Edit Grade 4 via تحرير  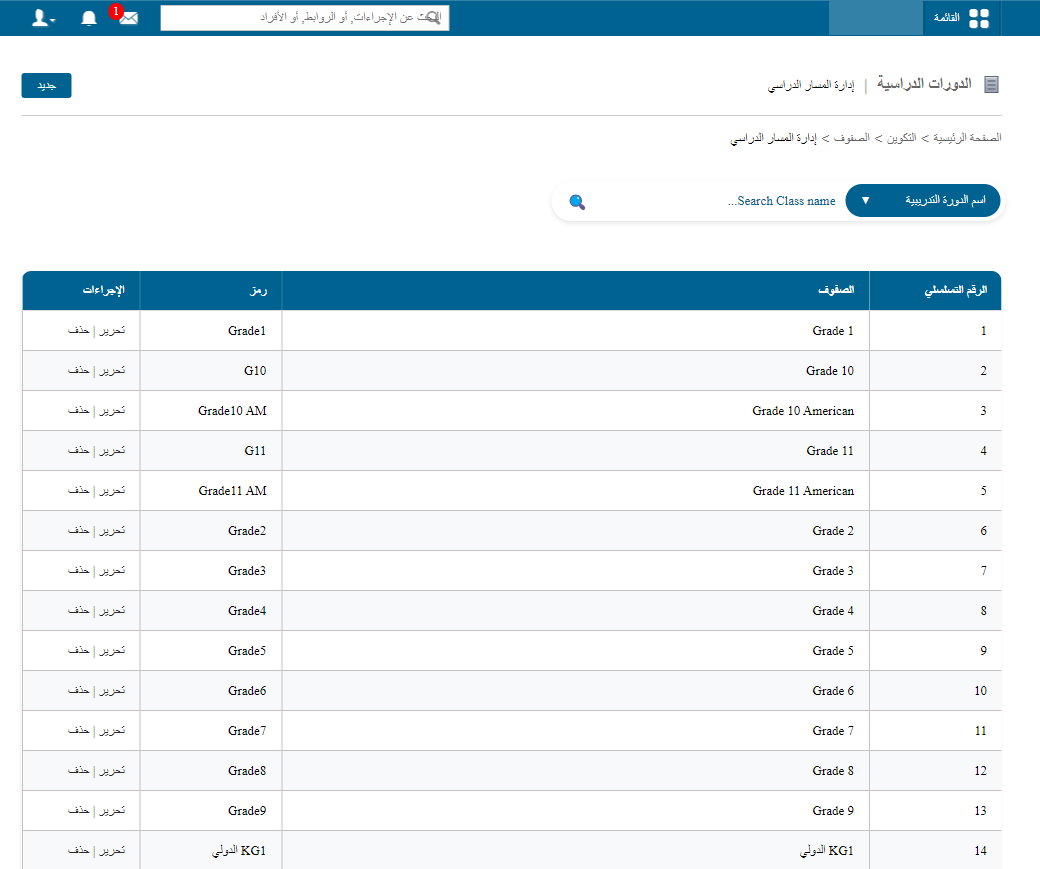point(112,610)
